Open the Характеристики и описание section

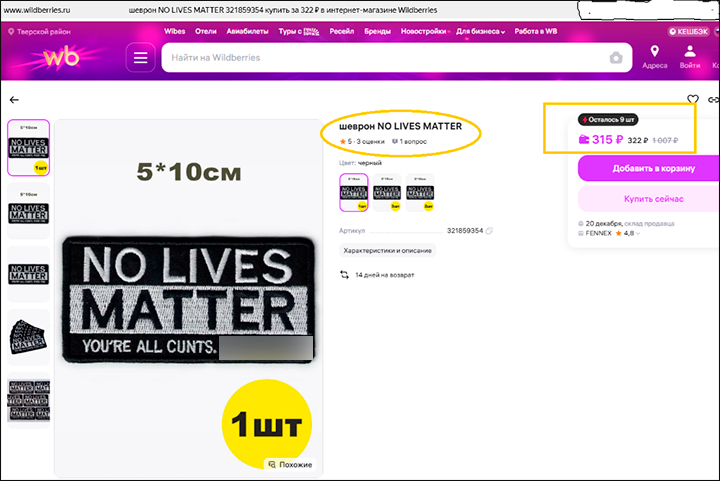pyautogui.click(x=387, y=251)
